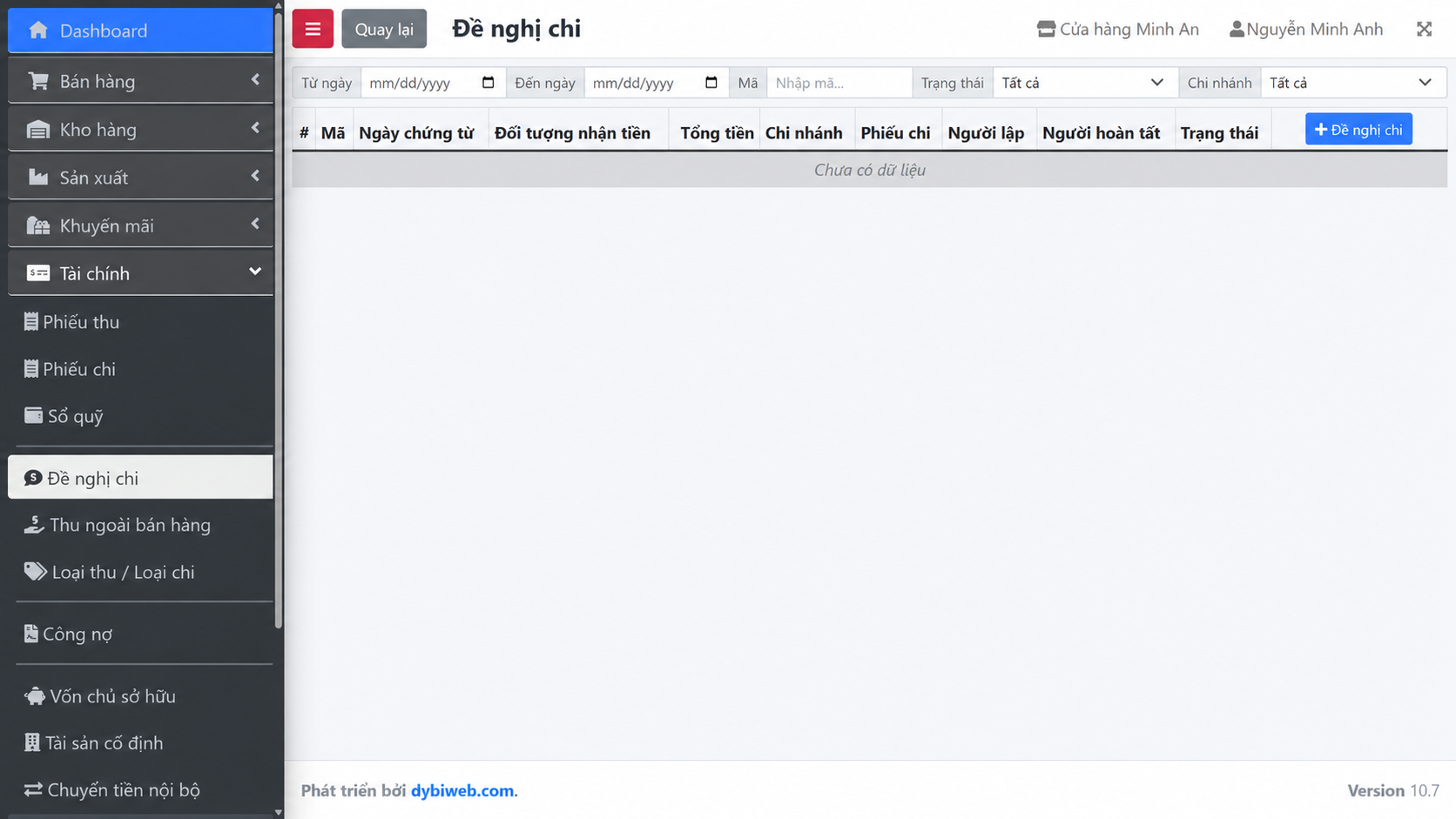Click the Đề nghị chi sidebar item
This screenshot has height=819, width=1456.
coord(141,478)
